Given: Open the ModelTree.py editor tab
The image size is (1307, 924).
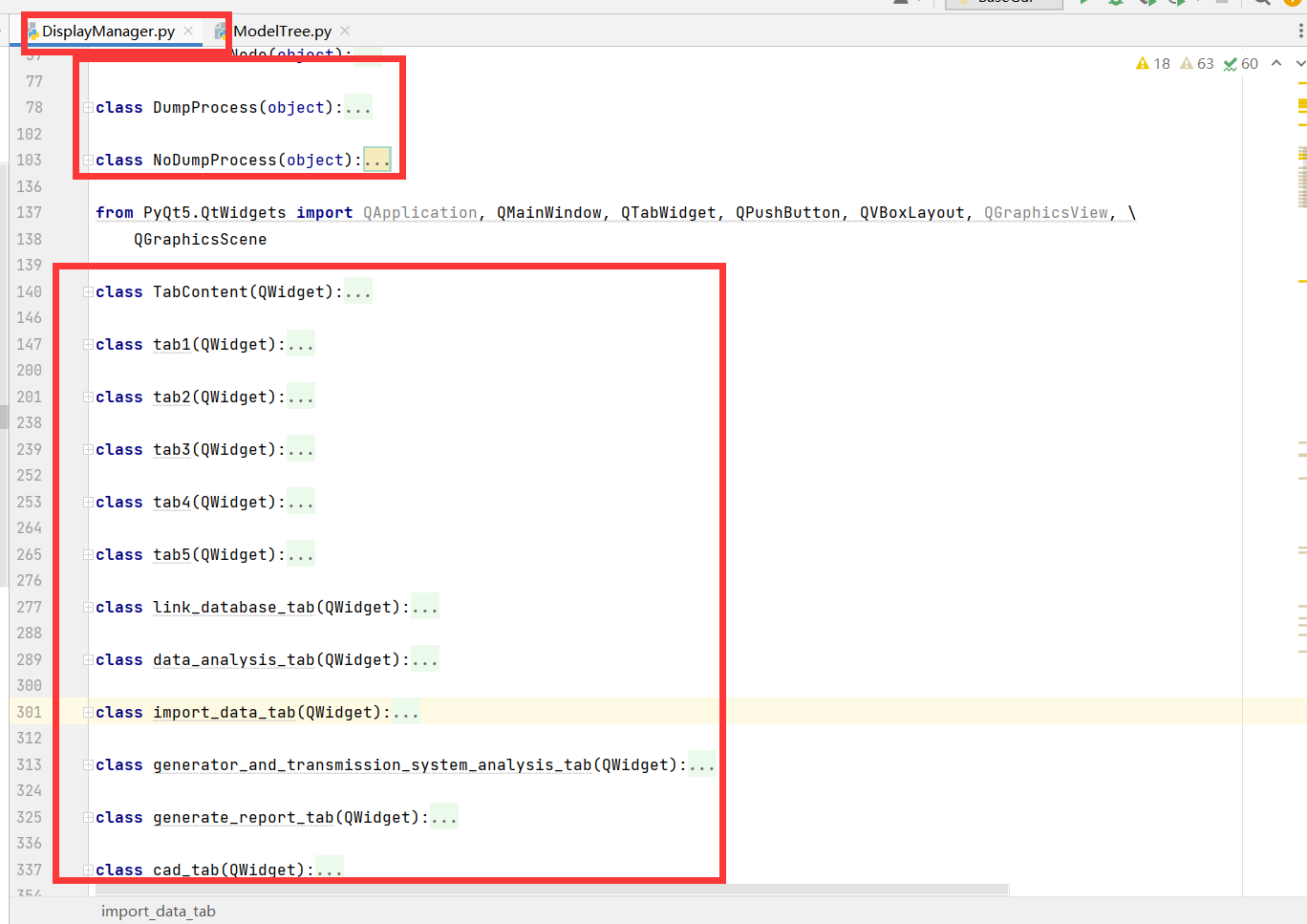Looking at the screenshot, I should pos(282,32).
